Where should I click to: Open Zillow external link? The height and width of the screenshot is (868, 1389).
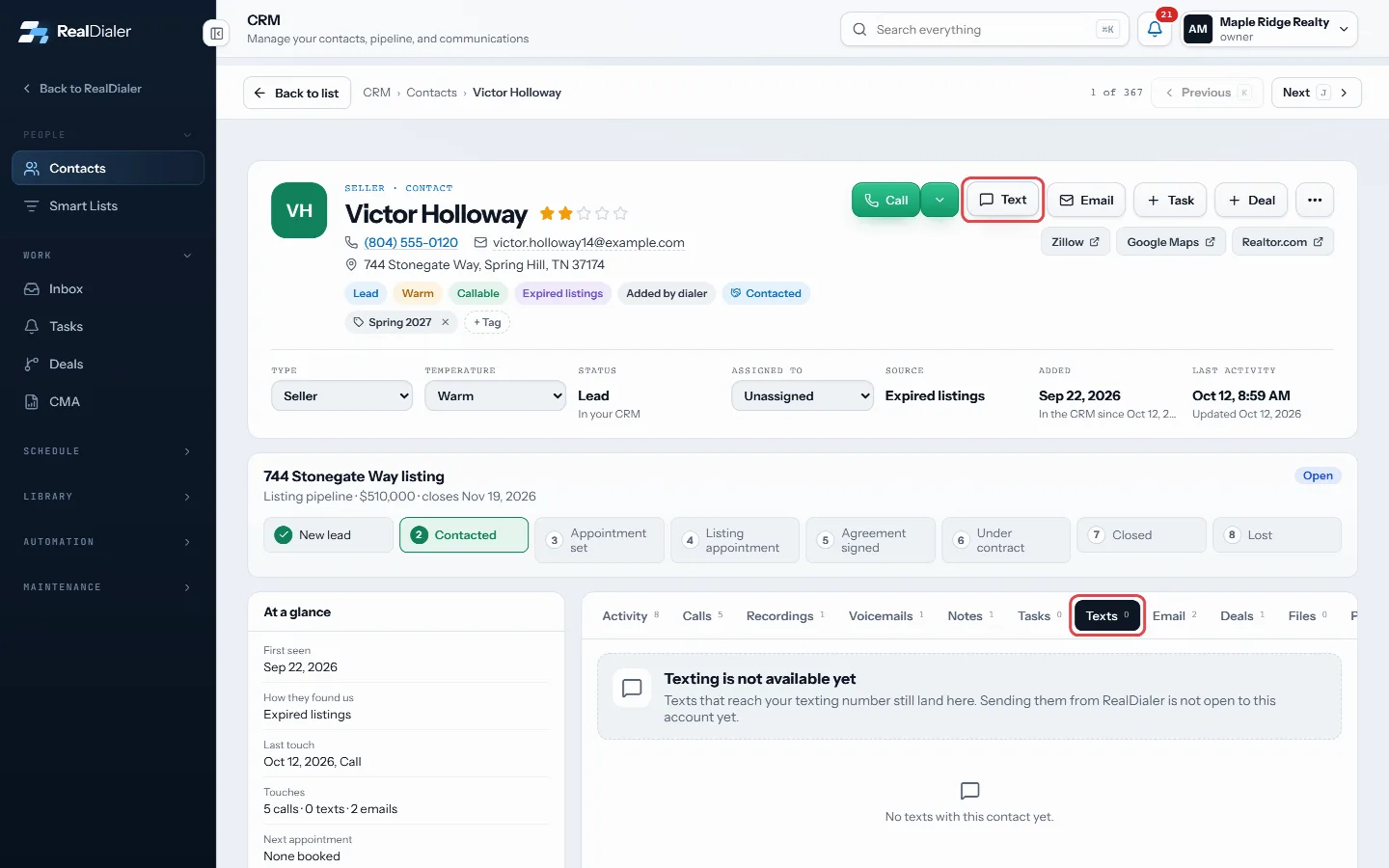tap(1076, 242)
